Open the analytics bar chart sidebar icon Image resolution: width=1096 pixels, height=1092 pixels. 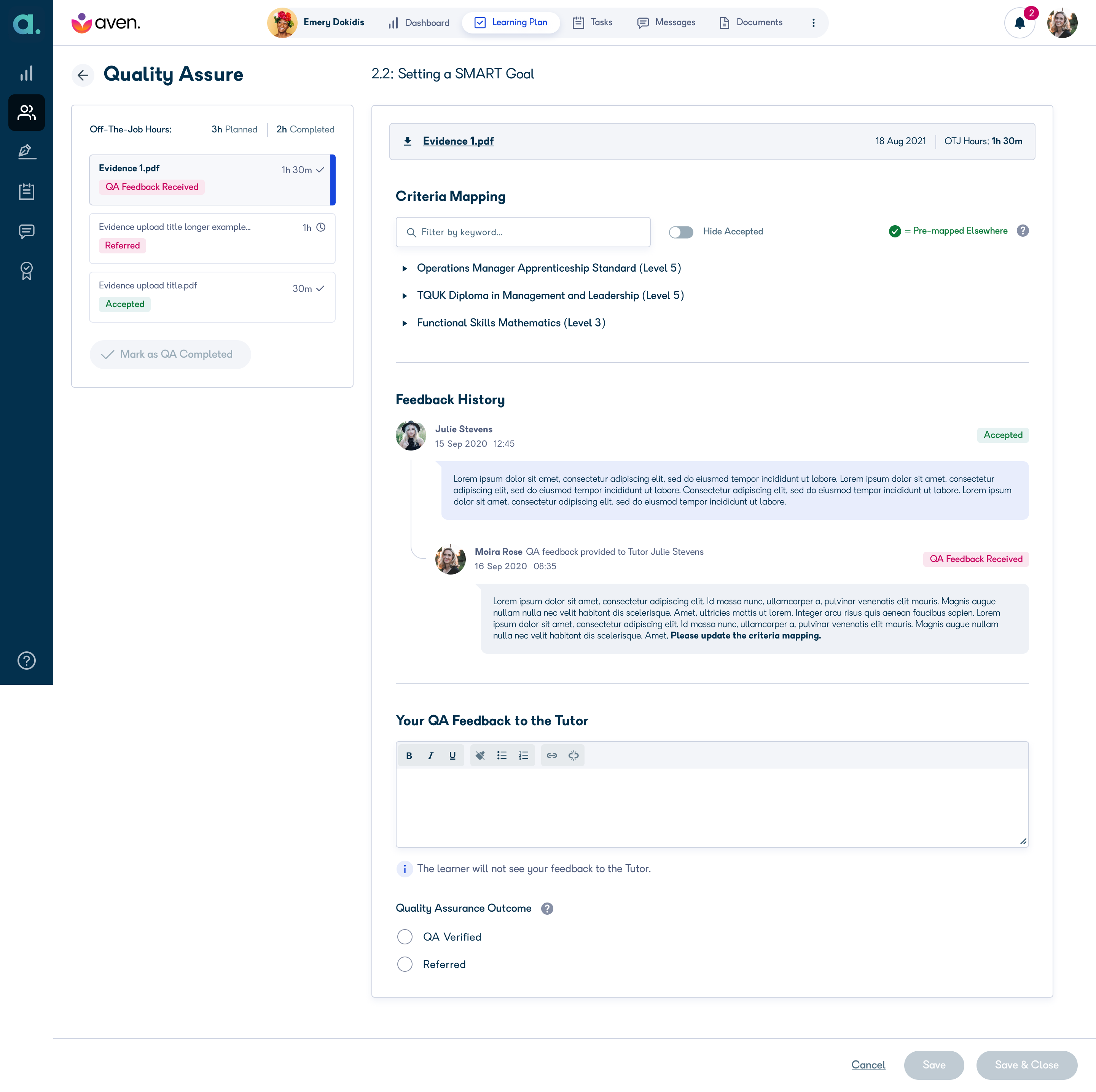pyautogui.click(x=27, y=73)
